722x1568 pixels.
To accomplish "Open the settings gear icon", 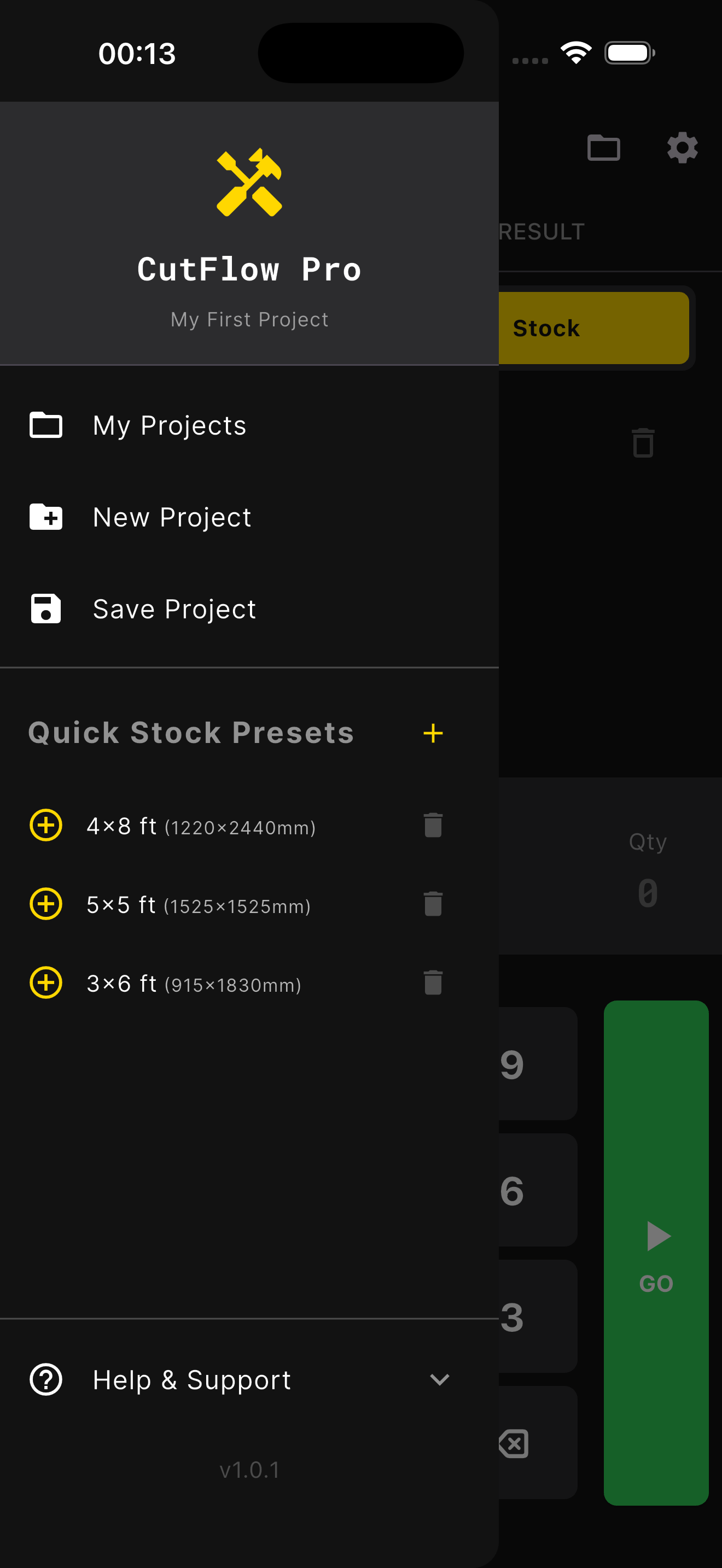I will tap(682, 147).
